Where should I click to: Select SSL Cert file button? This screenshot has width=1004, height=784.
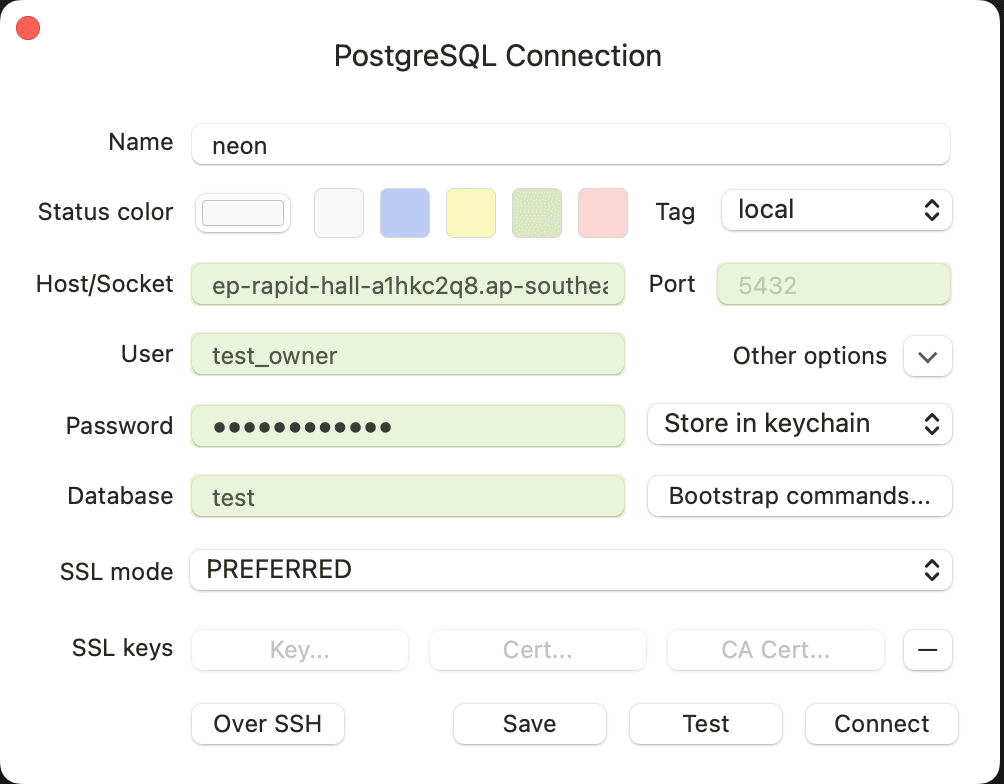pos(538,650)
